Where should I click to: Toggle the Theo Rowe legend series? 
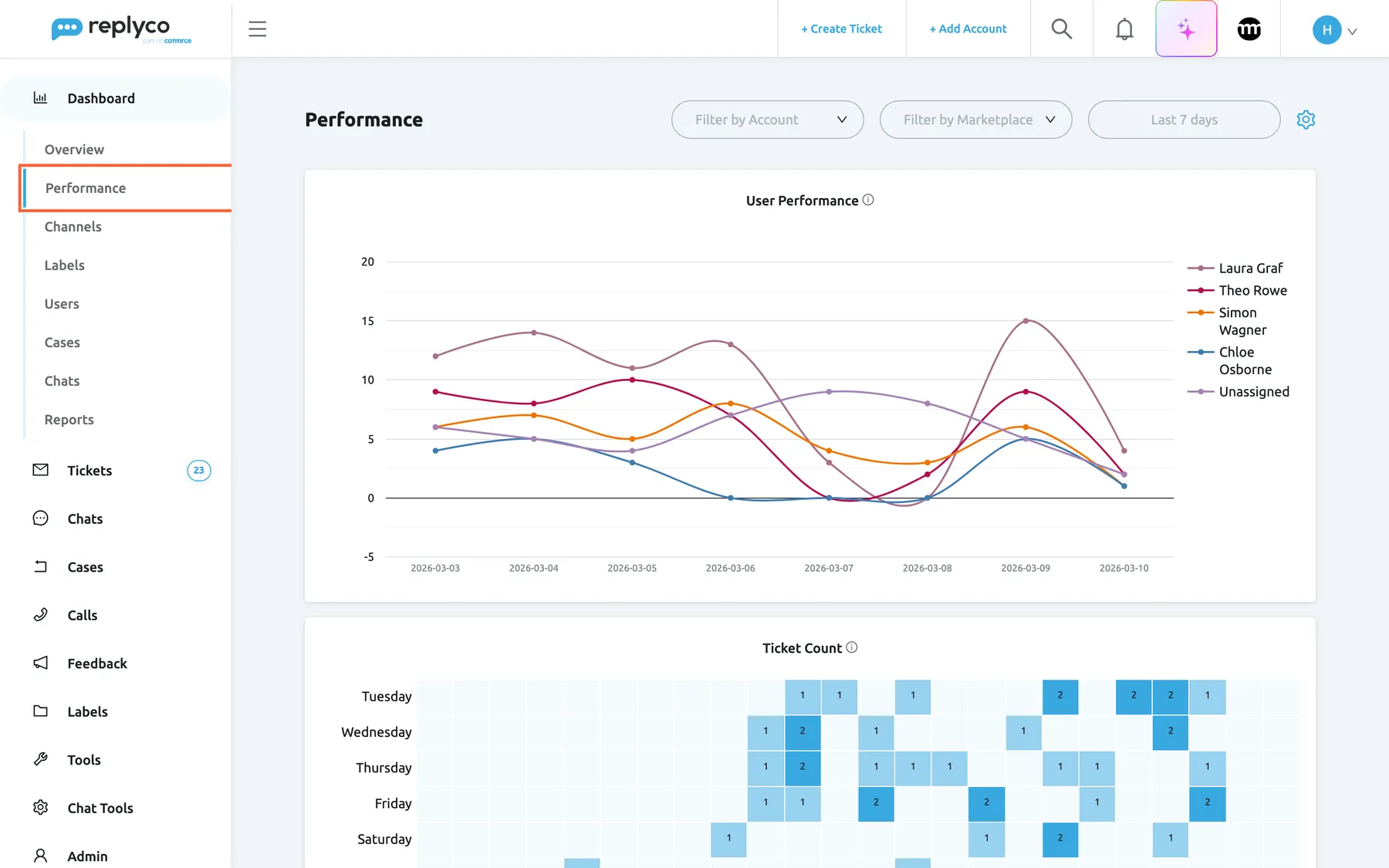pyautogui.click(x=1237, y=290)
